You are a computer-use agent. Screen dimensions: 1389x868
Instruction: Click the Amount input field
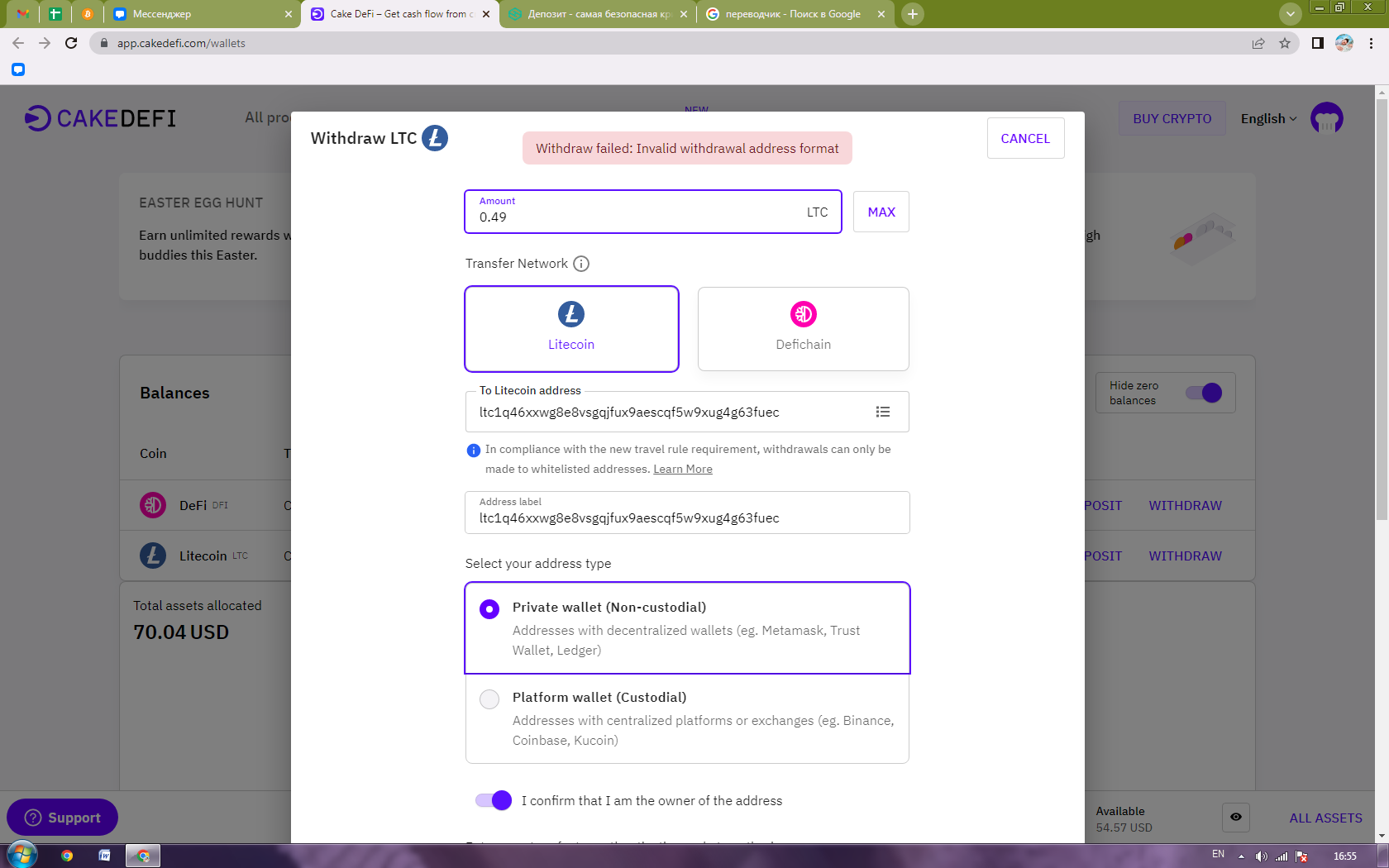[653, 212]
